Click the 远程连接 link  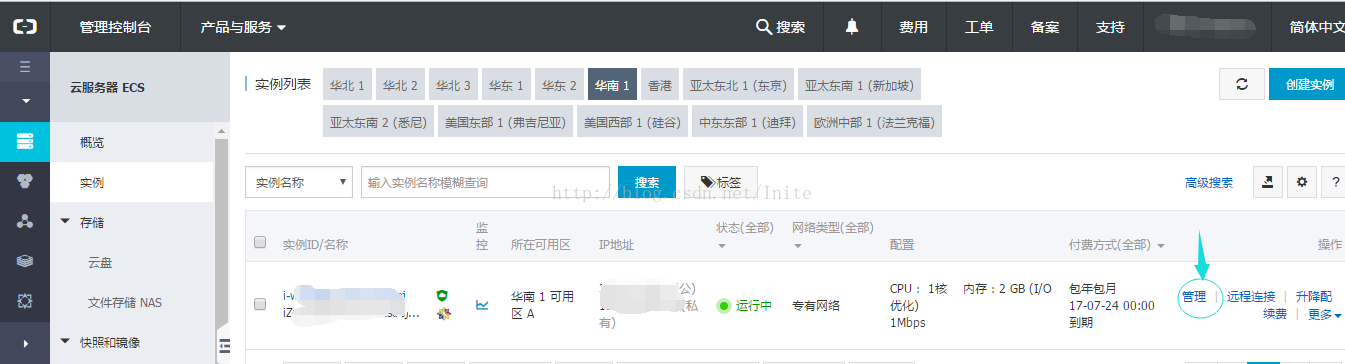pyautogui.click(x=1251, y=297)
